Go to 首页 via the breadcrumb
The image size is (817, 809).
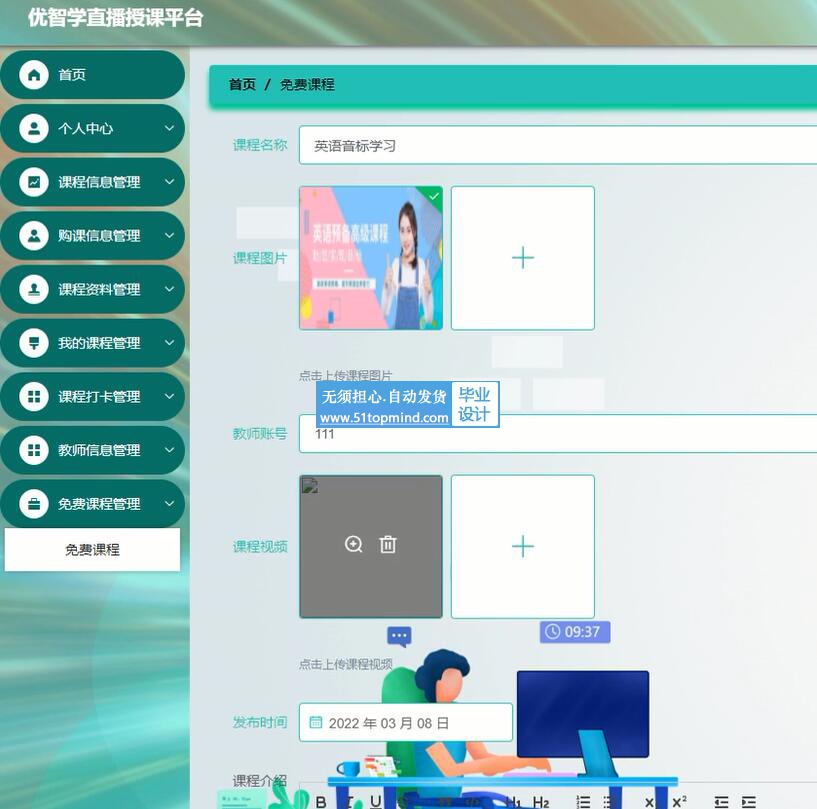pos(242,84)
